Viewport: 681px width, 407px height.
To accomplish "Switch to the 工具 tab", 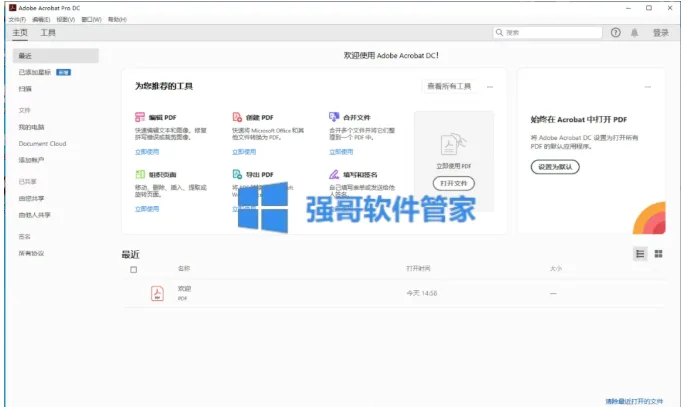I will click(48, 33).
